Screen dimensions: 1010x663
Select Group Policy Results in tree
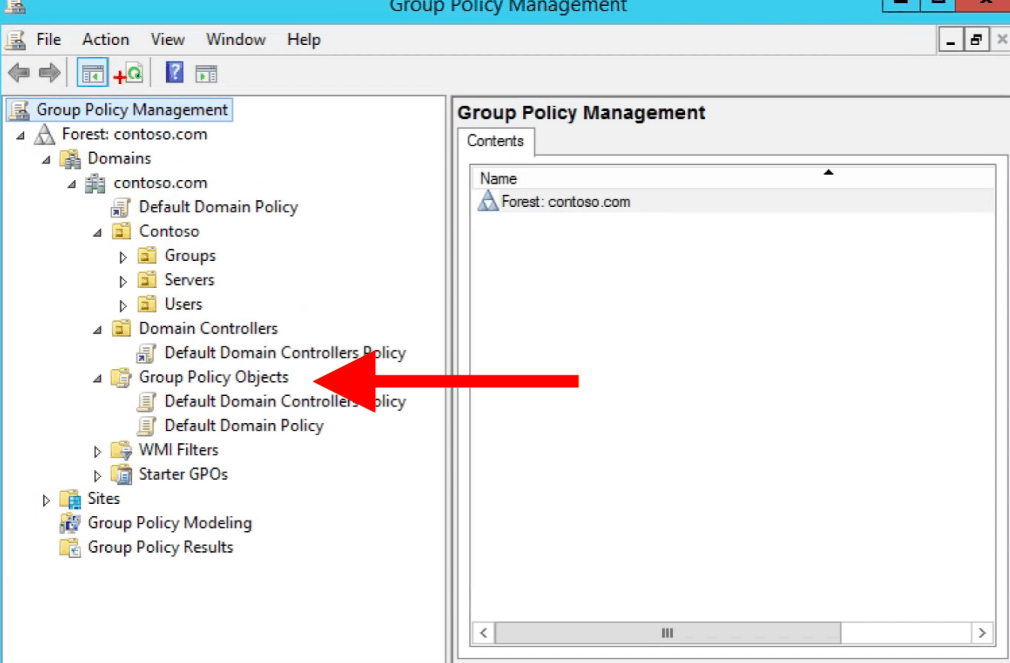pyautogui.click(x=160, y=548)
